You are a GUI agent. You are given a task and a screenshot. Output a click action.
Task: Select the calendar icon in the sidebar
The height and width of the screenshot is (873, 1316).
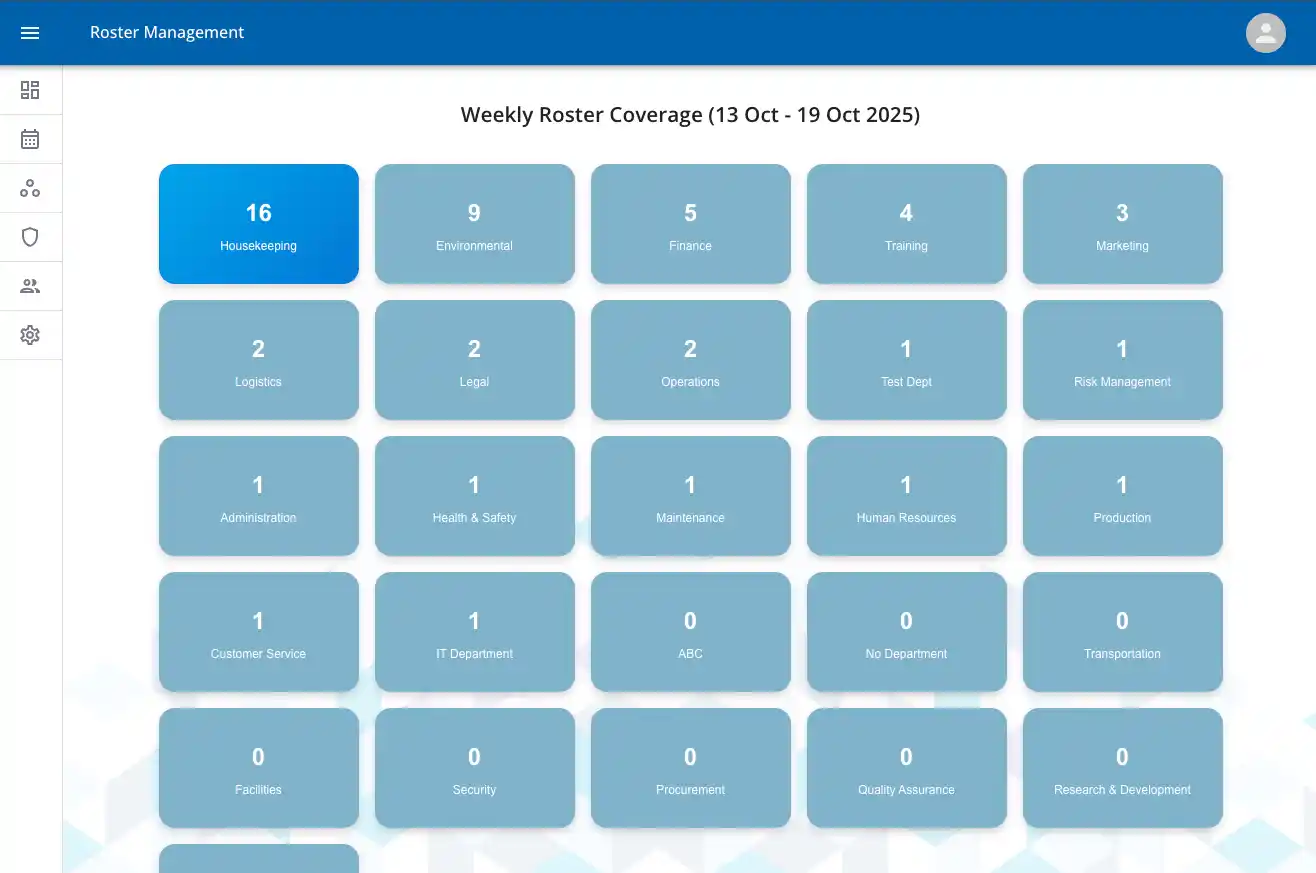[x=30, y=139]
